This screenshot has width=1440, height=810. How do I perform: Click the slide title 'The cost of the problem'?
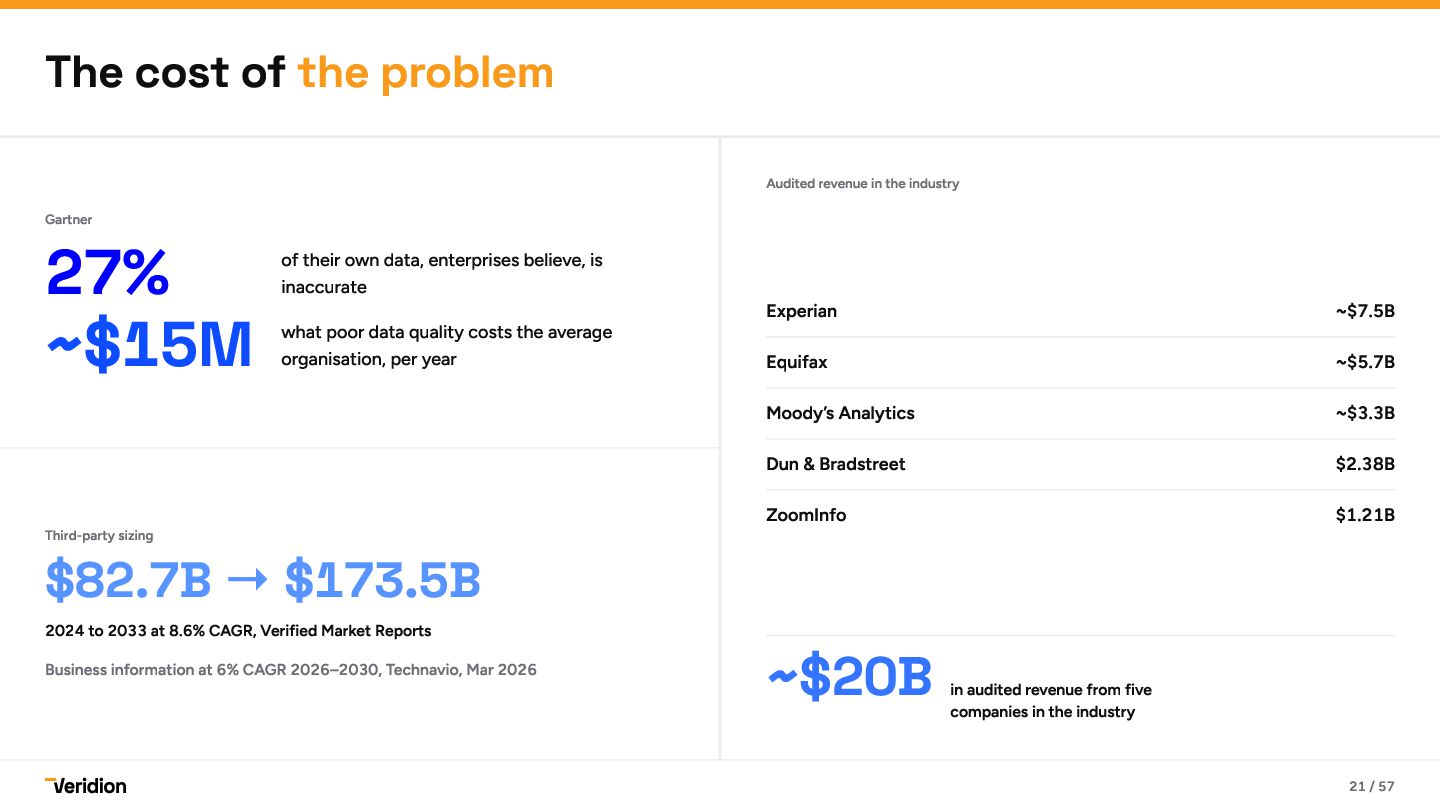[x=299, y=72]
